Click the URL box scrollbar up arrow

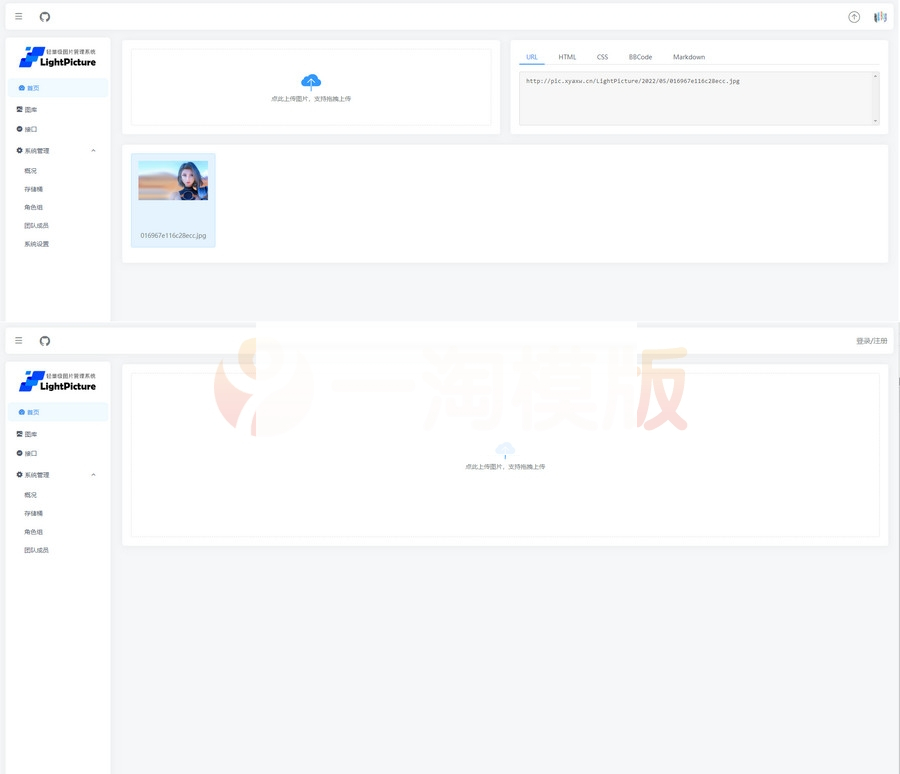pos(875,76)
